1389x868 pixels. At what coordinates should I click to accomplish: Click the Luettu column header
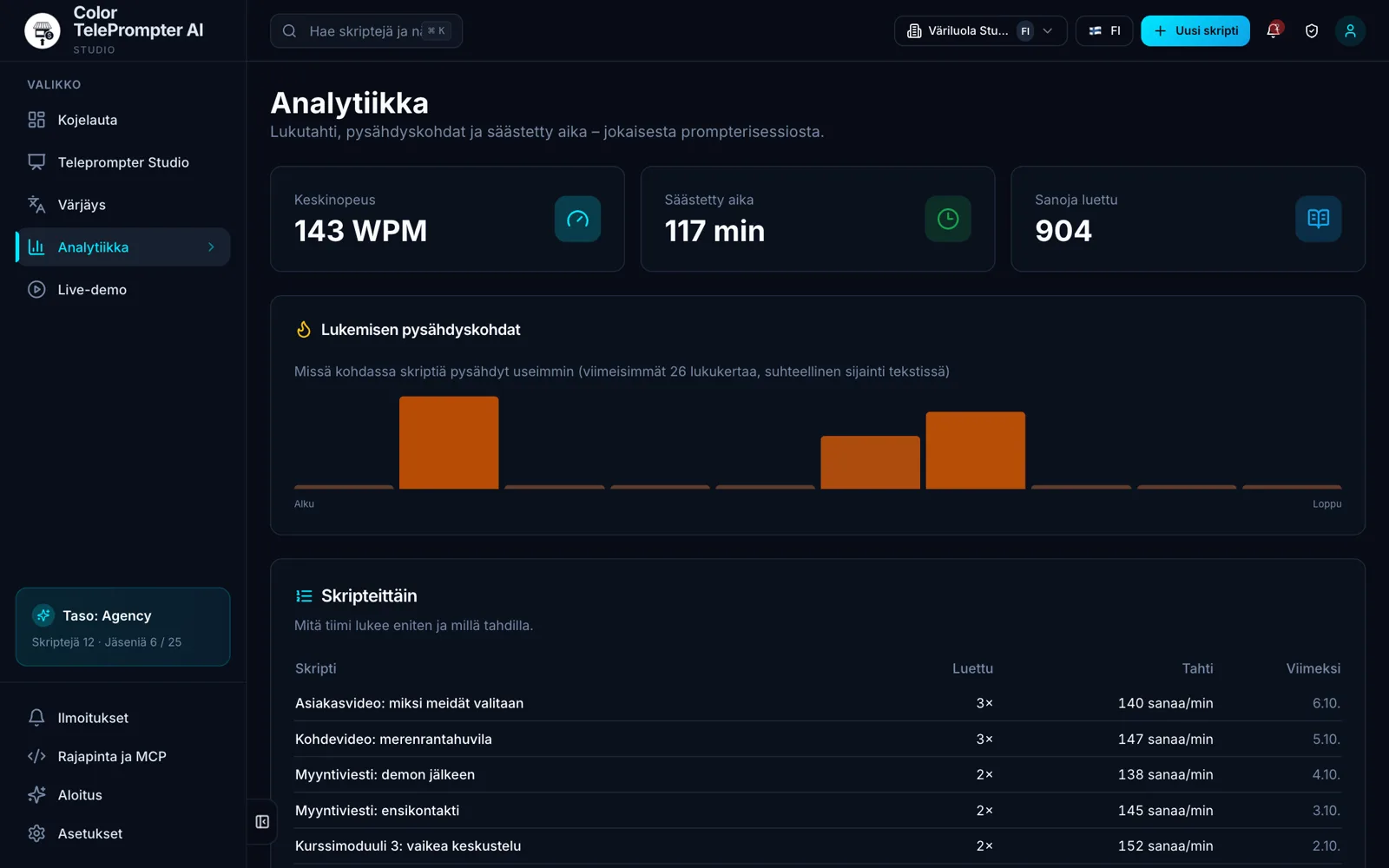(972, 668)
